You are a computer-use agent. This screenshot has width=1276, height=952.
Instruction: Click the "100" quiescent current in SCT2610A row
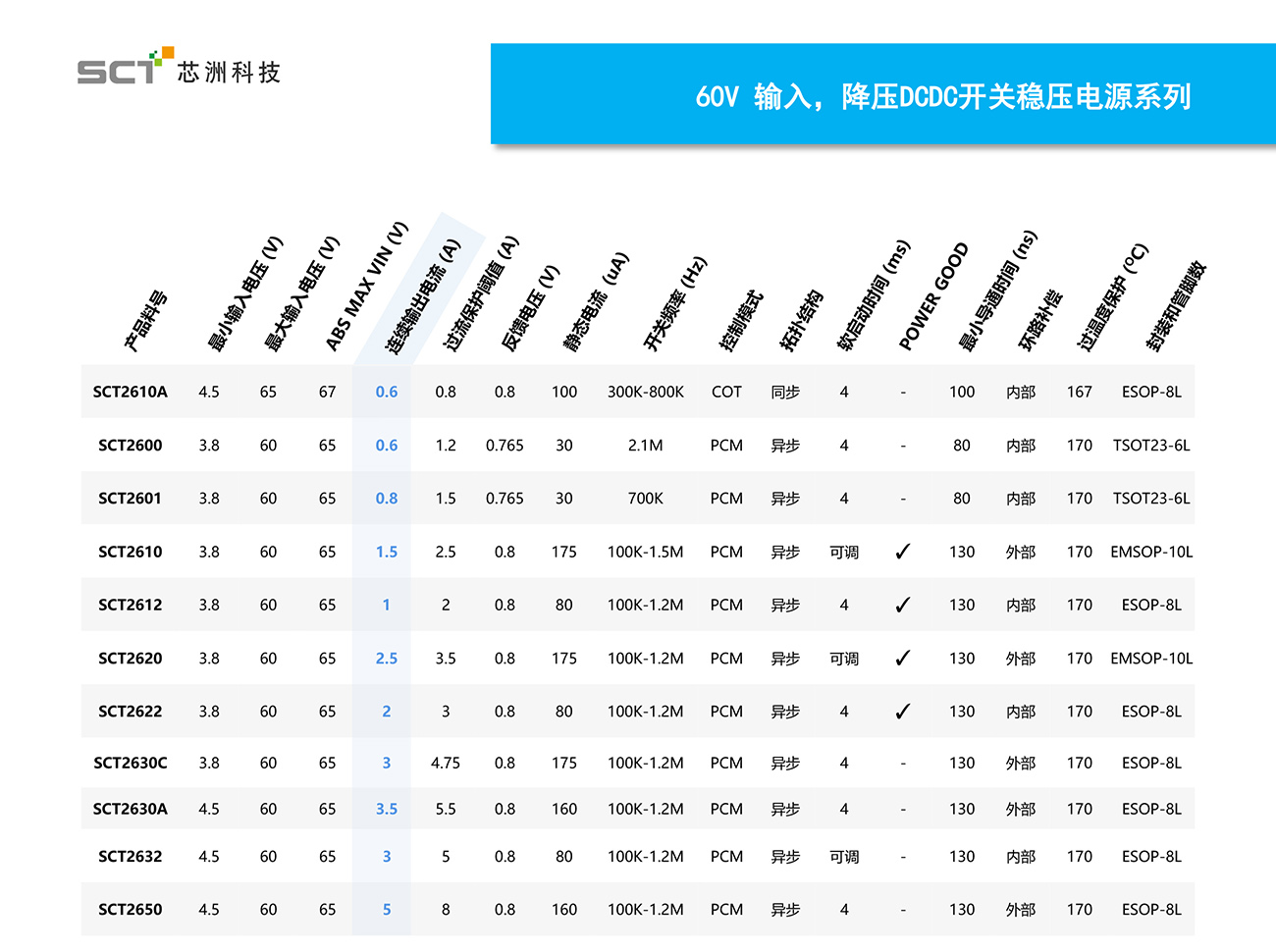pyautogui.click(x=564, y=392)
